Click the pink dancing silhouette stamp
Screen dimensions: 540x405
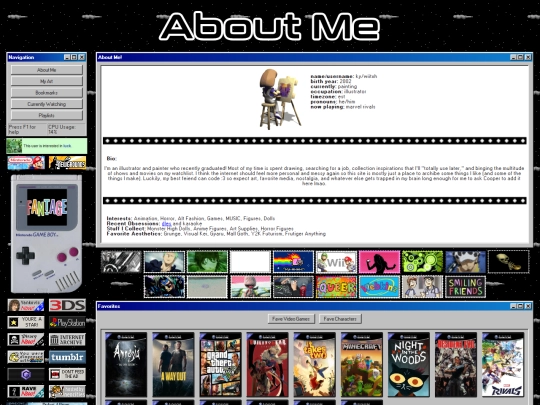(380, 262)
